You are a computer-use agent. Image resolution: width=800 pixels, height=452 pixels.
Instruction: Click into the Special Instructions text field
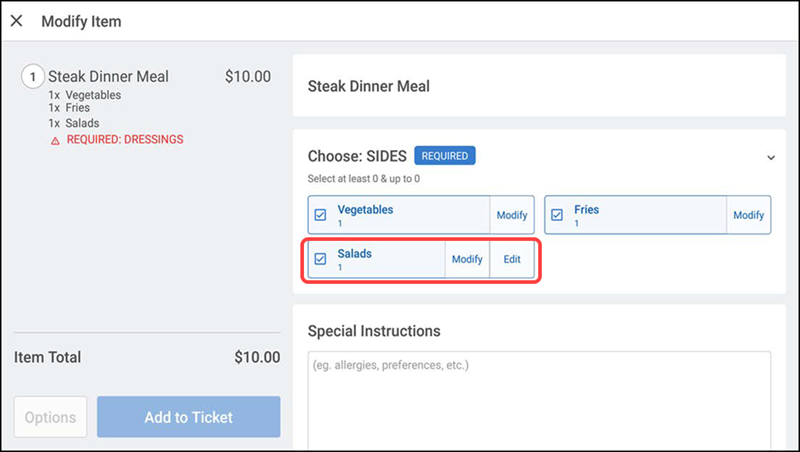click(539, 400)
